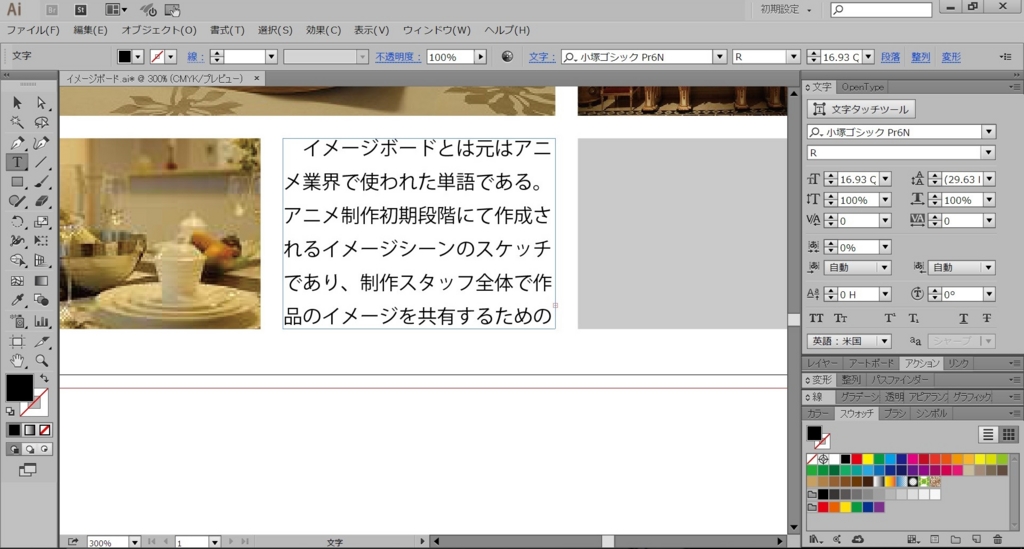
Task: Choose the Hand tool
Action: coord(17,360)
